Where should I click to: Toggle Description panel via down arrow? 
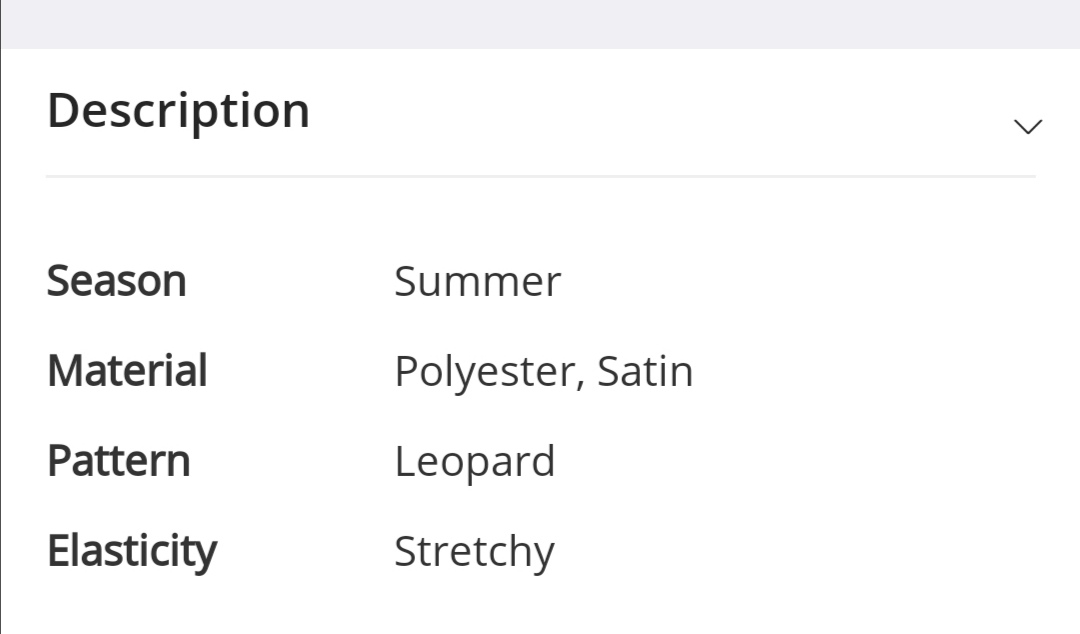coord(1027,126)
